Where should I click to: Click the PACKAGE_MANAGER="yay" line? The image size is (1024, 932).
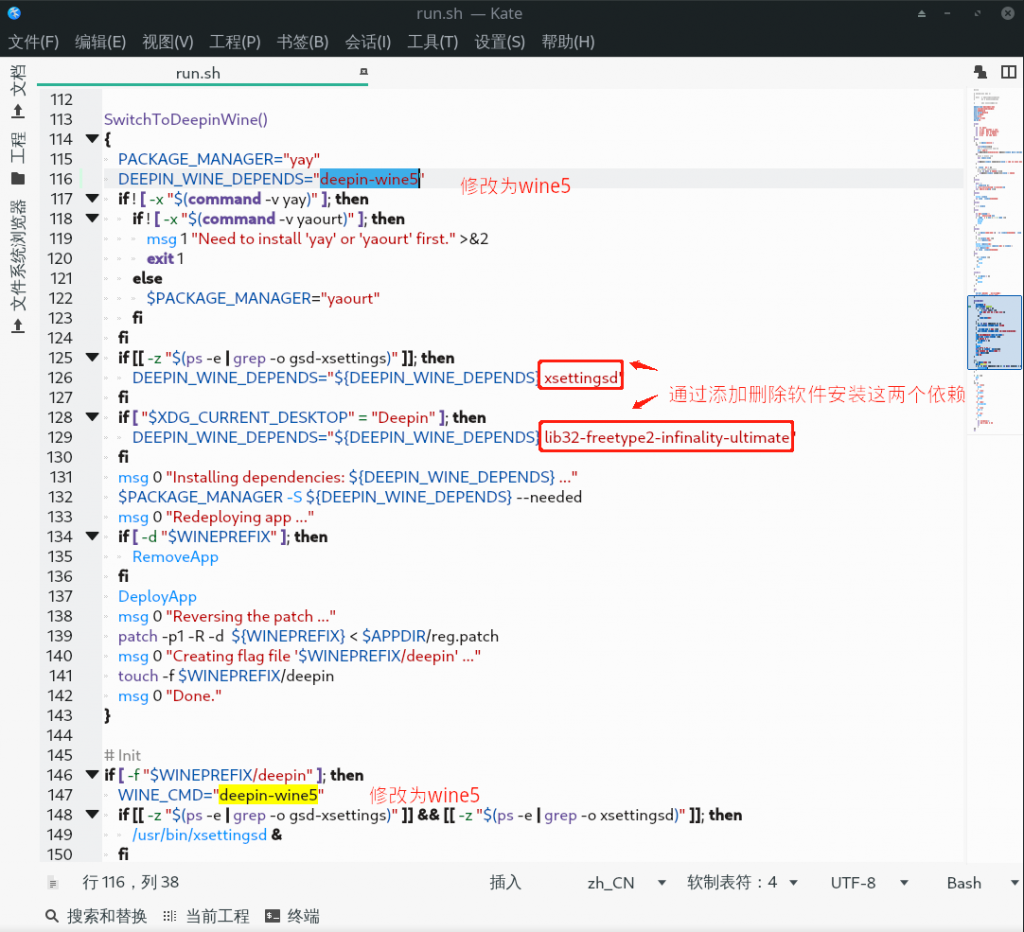(219, 159)
